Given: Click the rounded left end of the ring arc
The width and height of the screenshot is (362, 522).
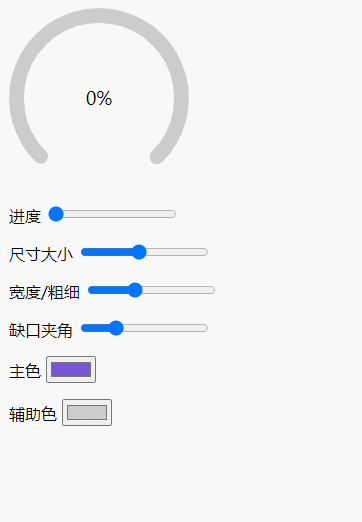Looking at the screenshot, I should (x=41, y=156).
